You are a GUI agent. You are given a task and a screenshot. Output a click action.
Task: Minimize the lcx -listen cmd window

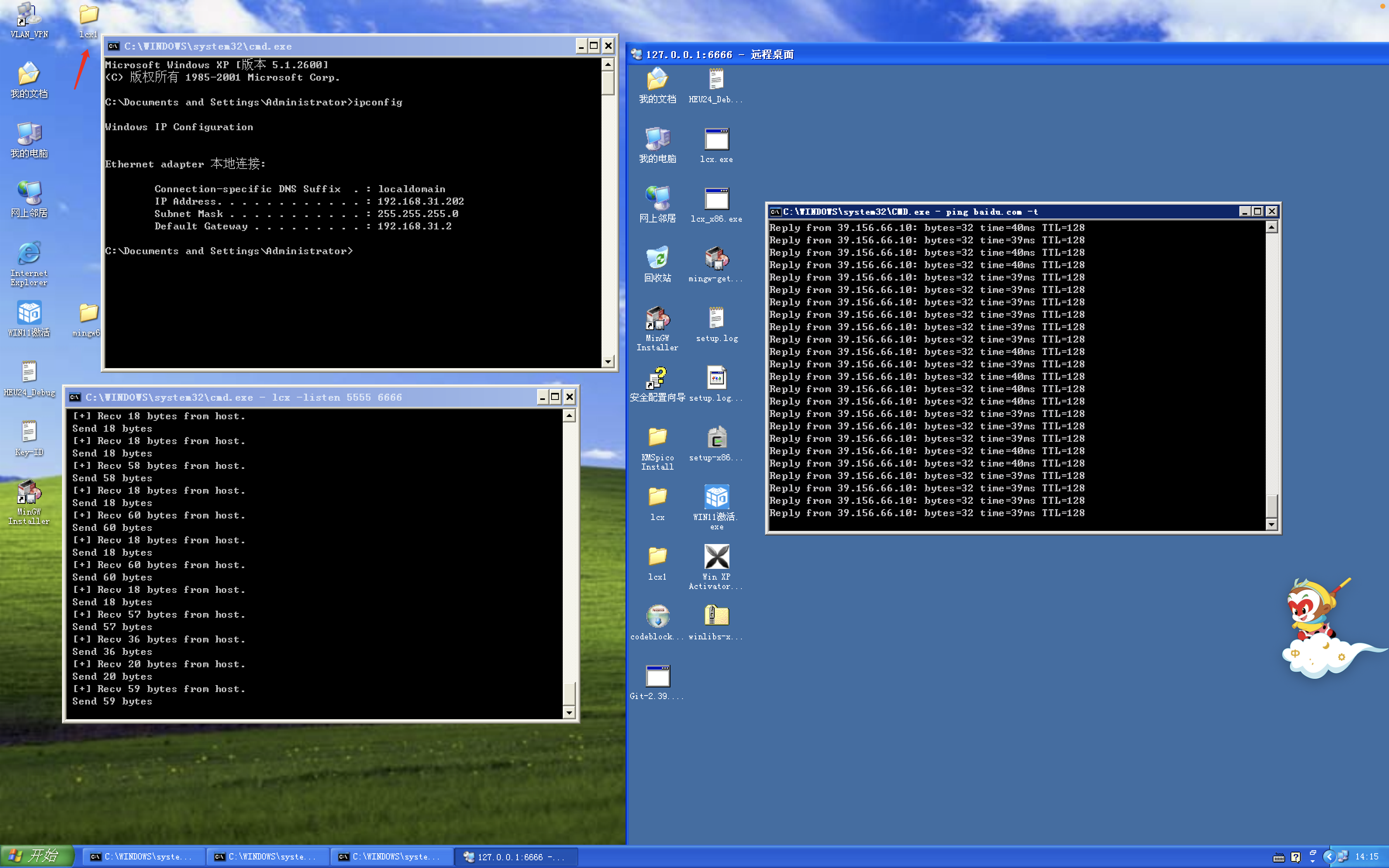(543, 397)
